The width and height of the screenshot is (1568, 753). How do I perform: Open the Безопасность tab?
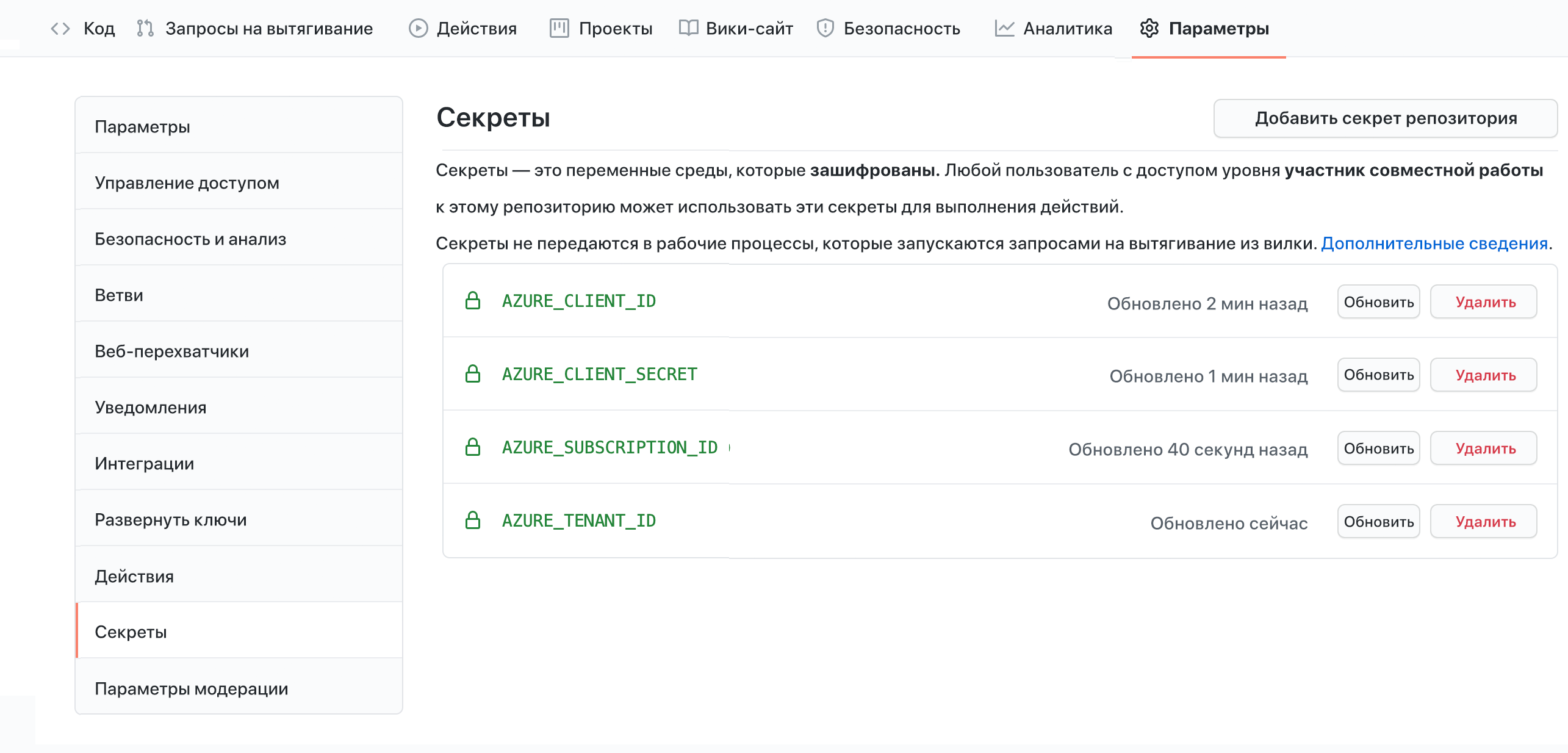coord(889,29)
